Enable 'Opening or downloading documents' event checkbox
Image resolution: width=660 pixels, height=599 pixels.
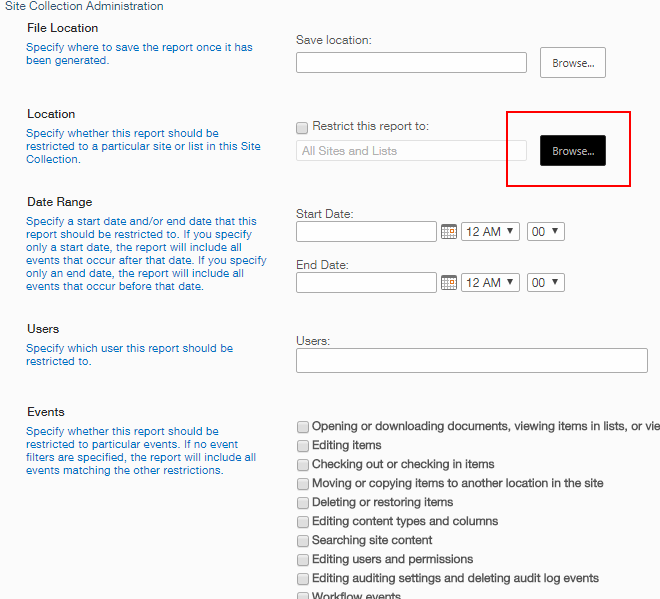303,427
